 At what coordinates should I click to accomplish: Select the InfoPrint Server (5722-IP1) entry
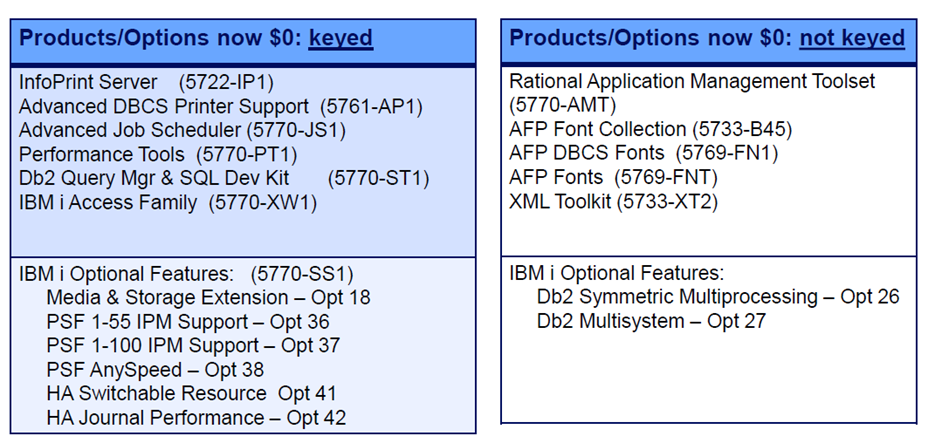(x=146, y=82)
